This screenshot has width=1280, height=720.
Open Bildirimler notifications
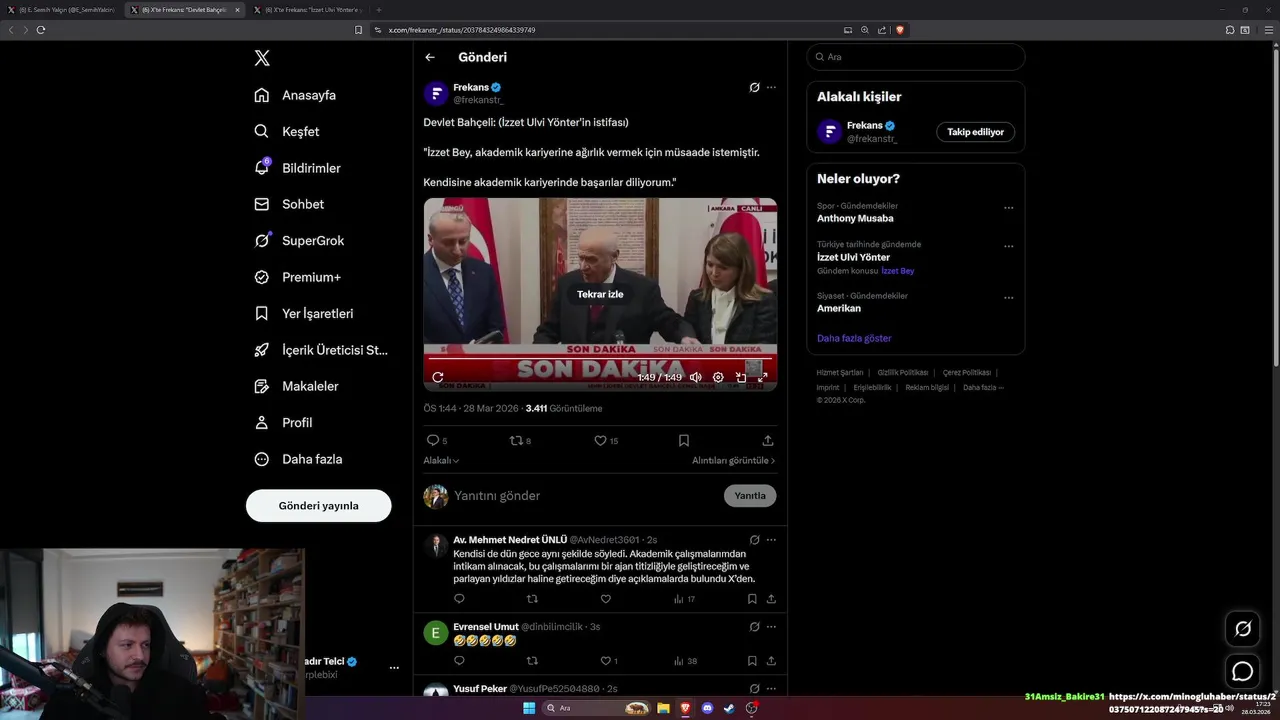point(297,168)
